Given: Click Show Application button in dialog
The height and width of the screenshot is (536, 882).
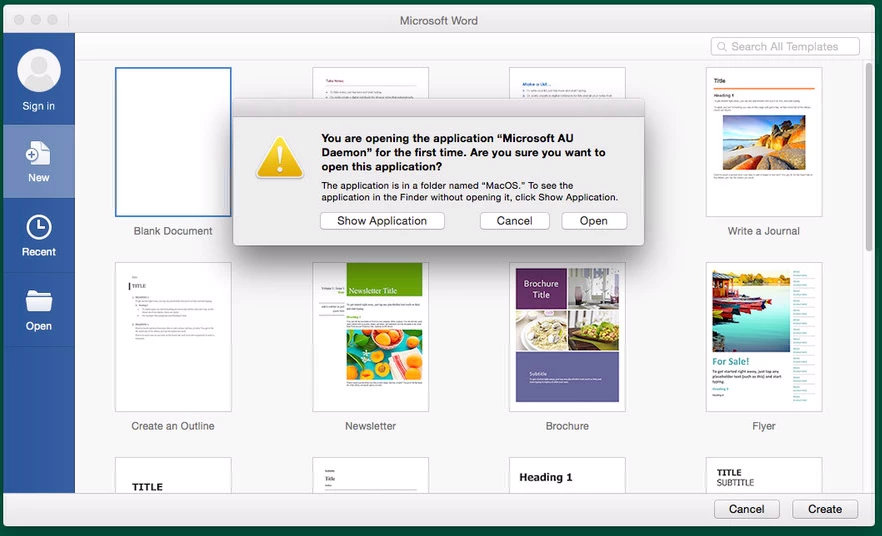Looking at the screenshot, I should 382,221.
